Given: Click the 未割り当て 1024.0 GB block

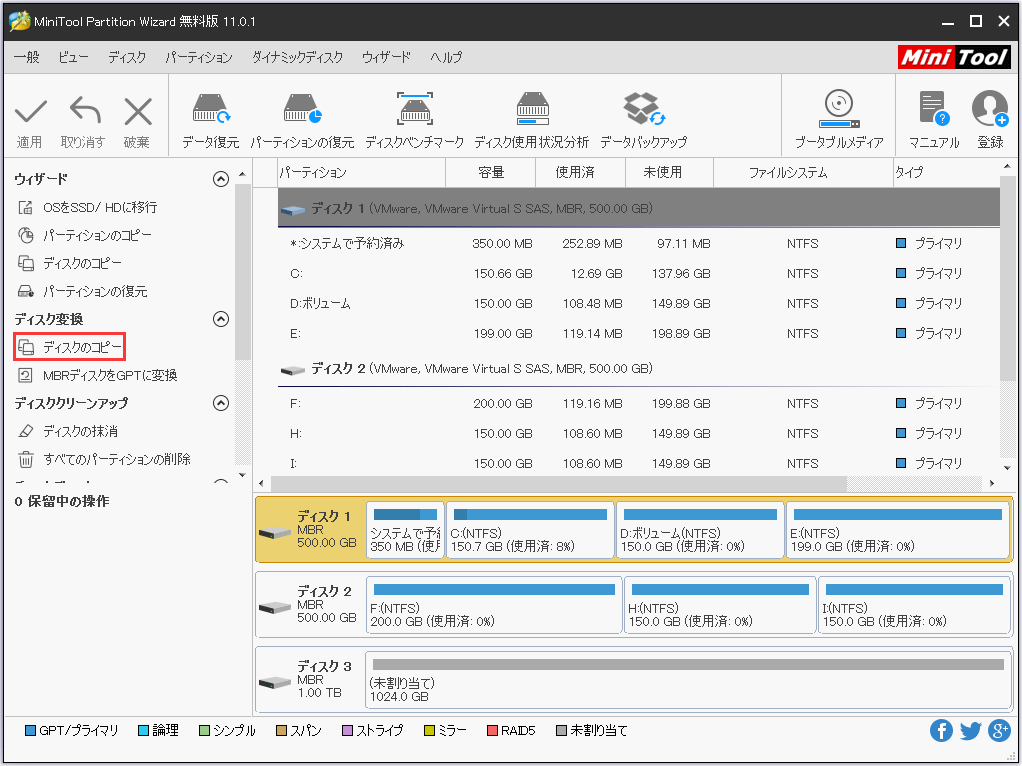Looking at the screenshot, I should tap(688, 681).
